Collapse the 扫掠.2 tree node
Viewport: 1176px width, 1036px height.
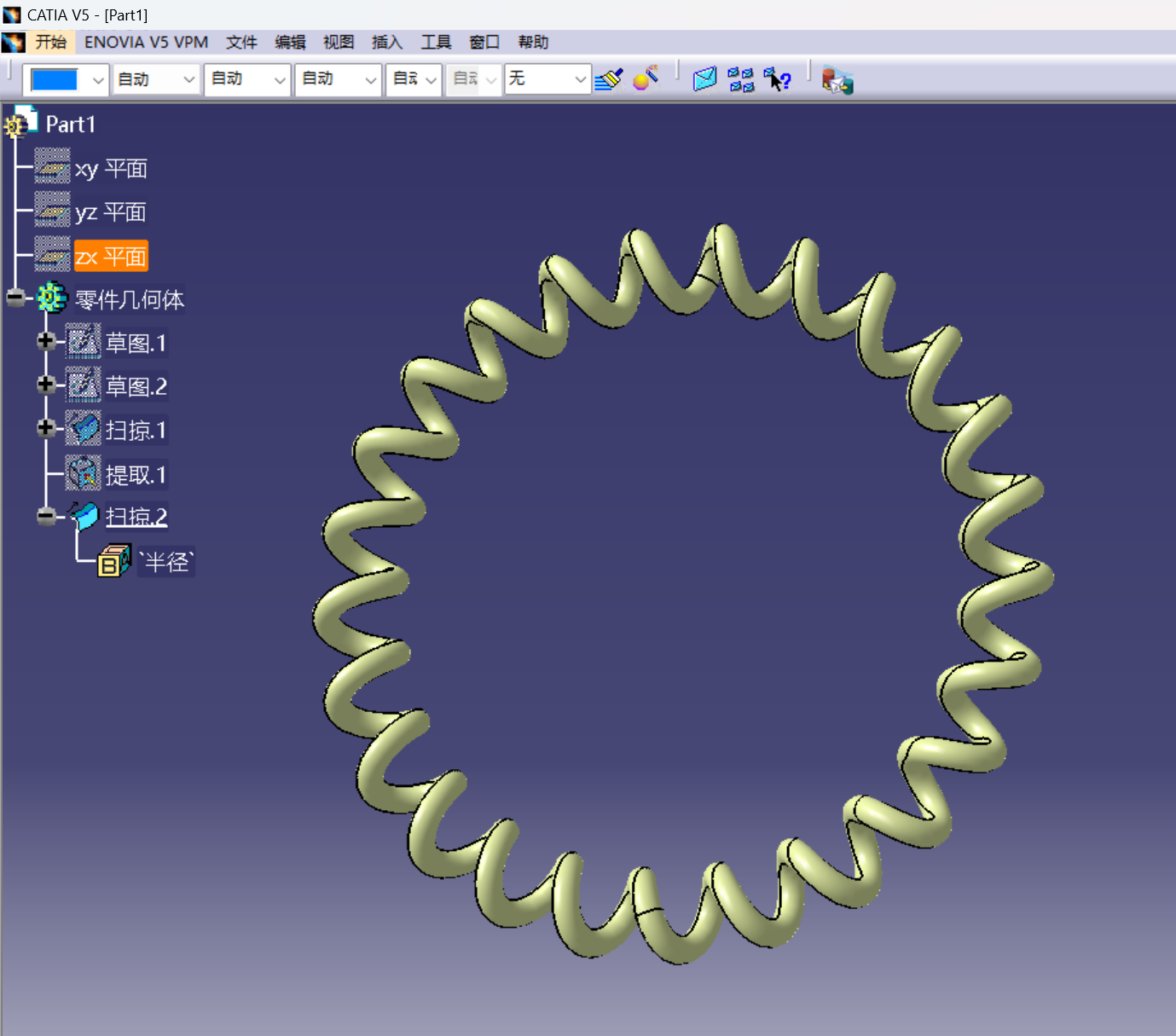tap(46, 516)
